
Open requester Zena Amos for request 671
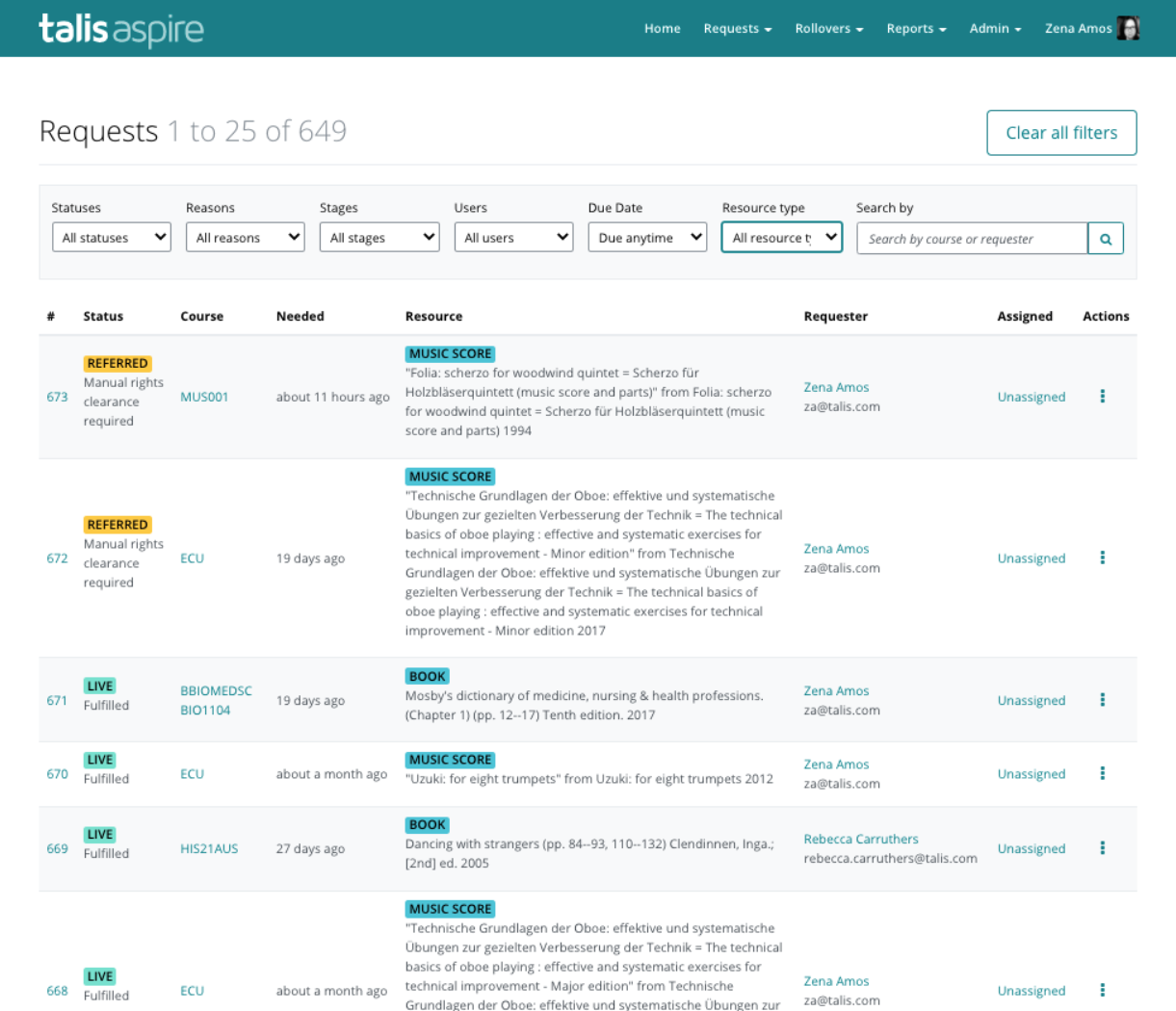click(836, 690)
